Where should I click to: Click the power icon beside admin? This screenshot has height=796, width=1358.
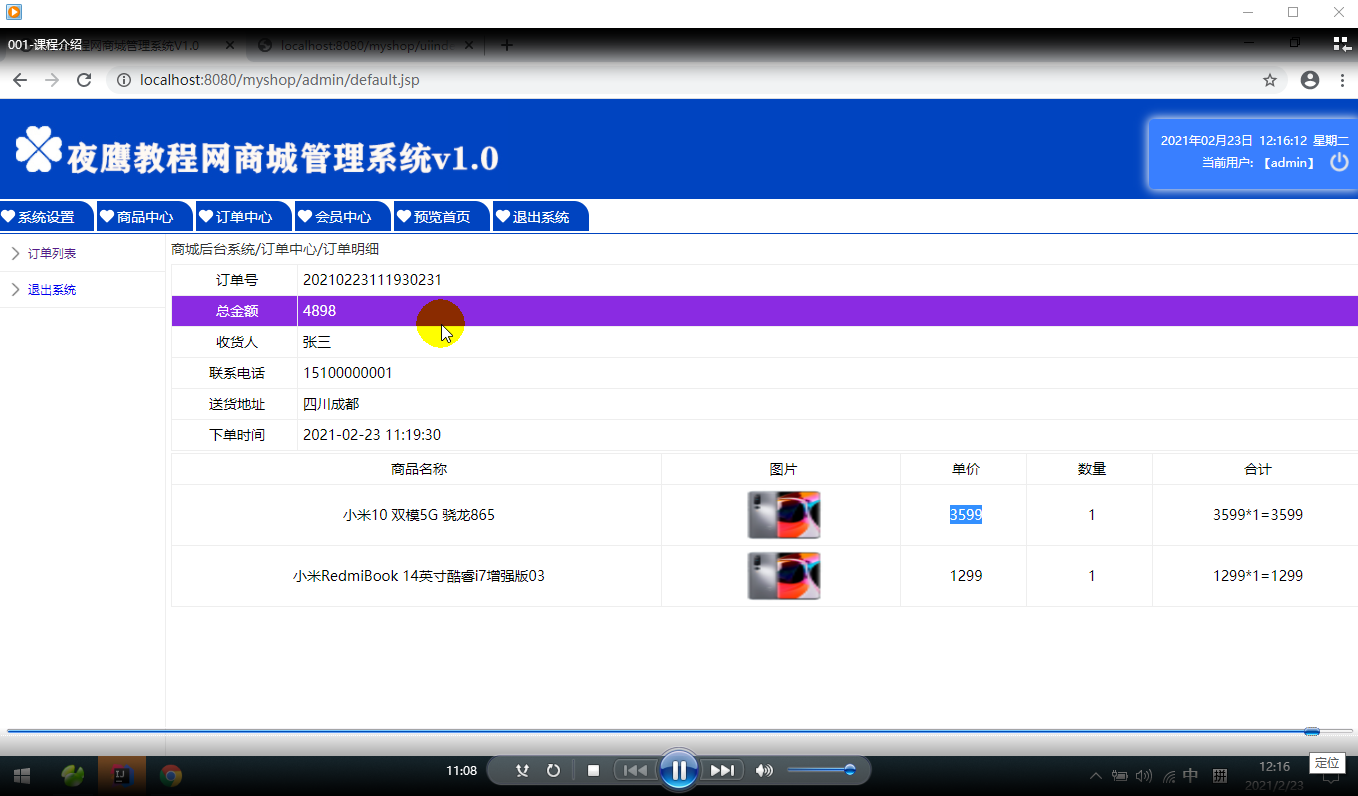point(1339,162)
